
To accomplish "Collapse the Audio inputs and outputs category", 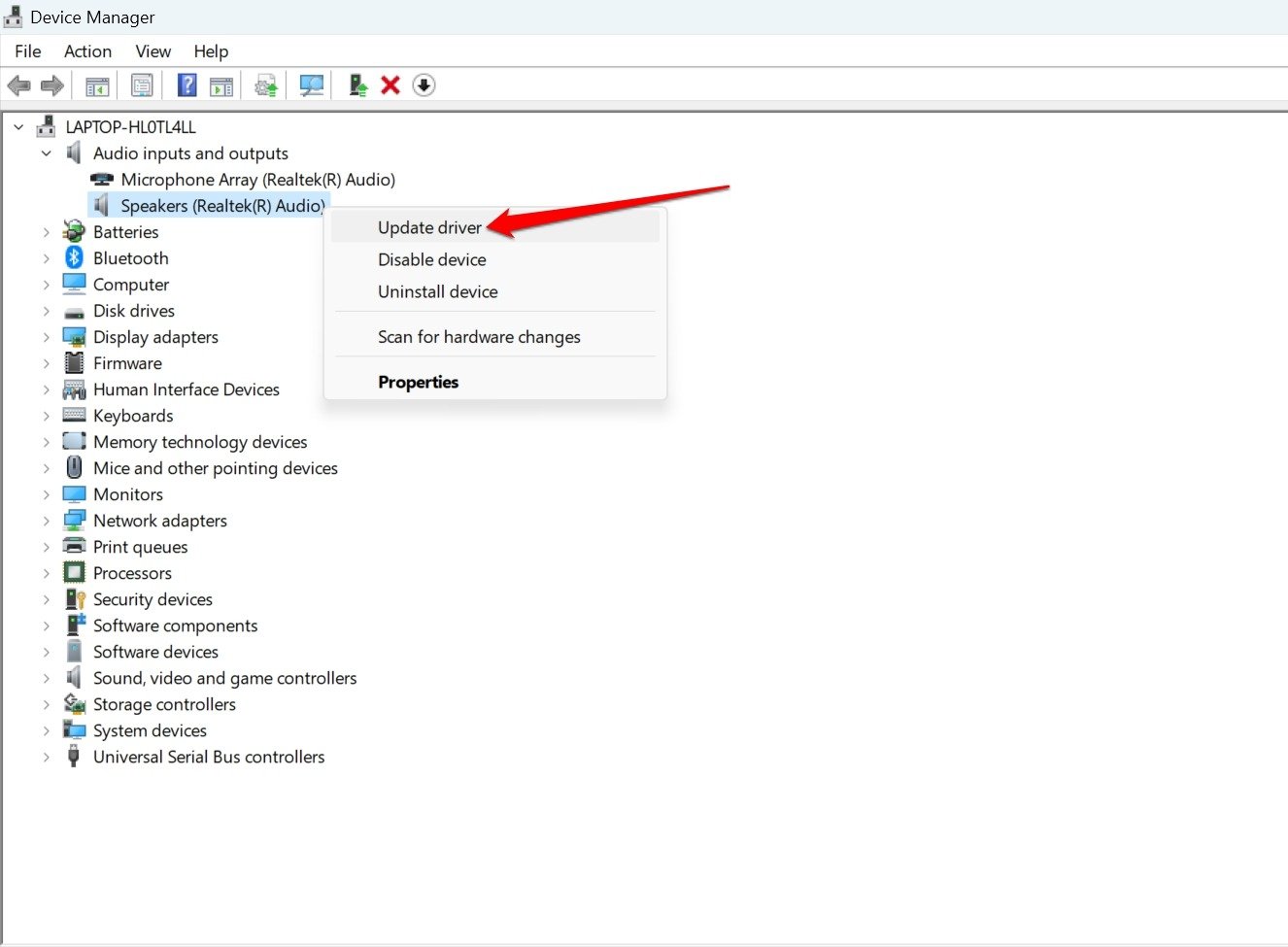I will pos(46,152).
